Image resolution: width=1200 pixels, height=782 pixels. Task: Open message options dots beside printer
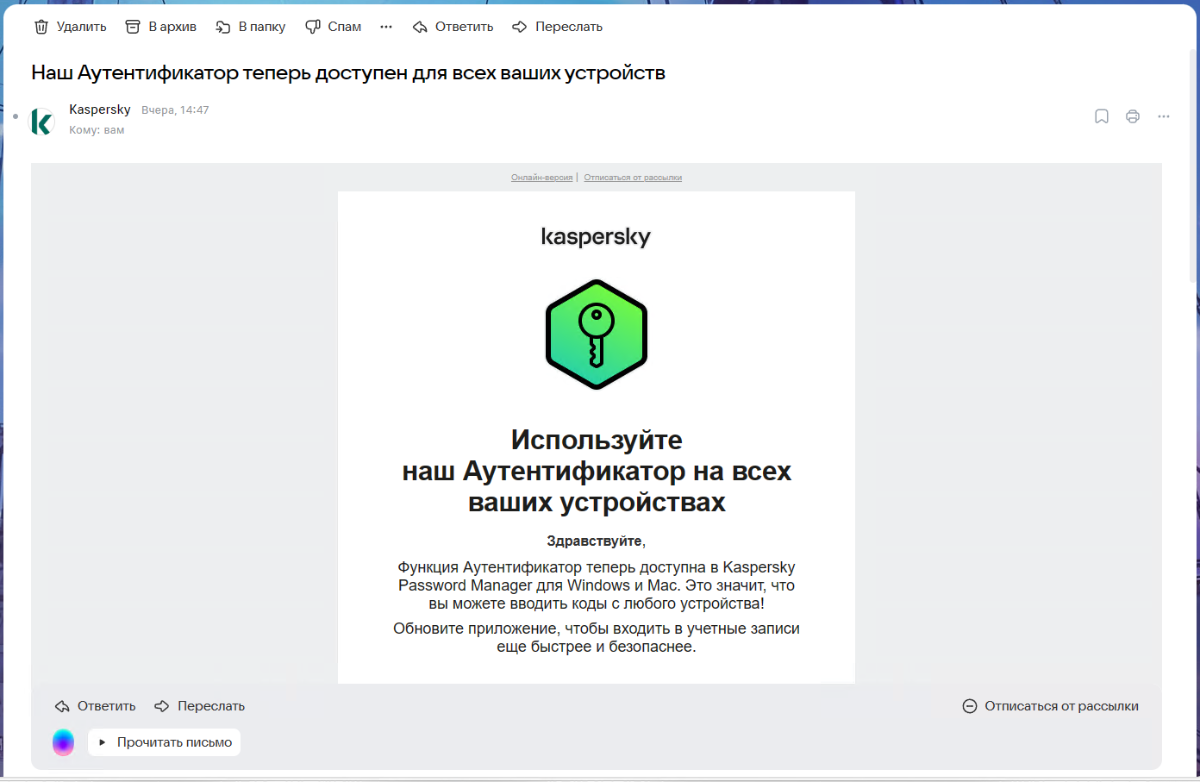[x=1163, y=116]
